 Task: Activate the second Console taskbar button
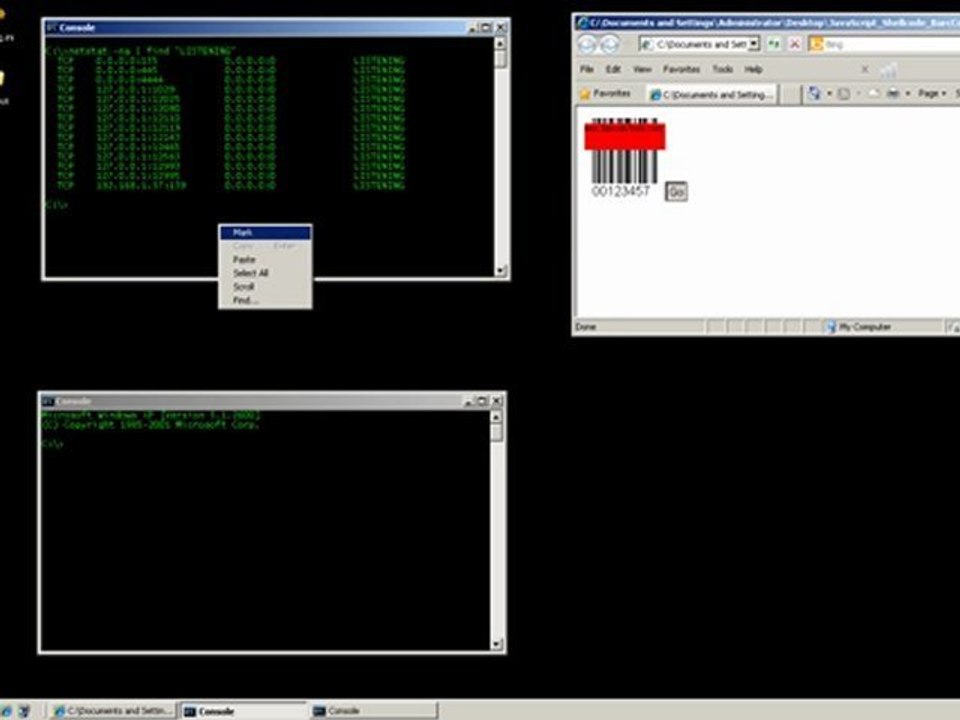374,711
